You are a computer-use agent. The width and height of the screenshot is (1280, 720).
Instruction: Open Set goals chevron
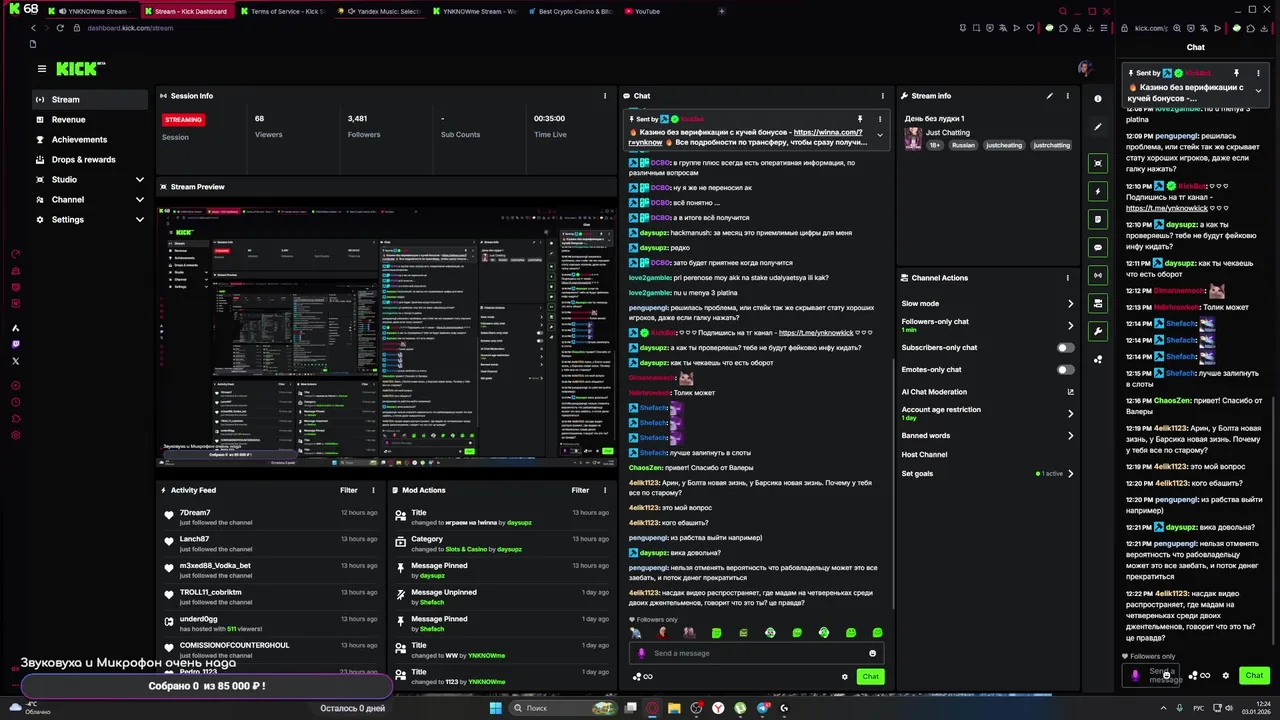tap(1070, 474)
